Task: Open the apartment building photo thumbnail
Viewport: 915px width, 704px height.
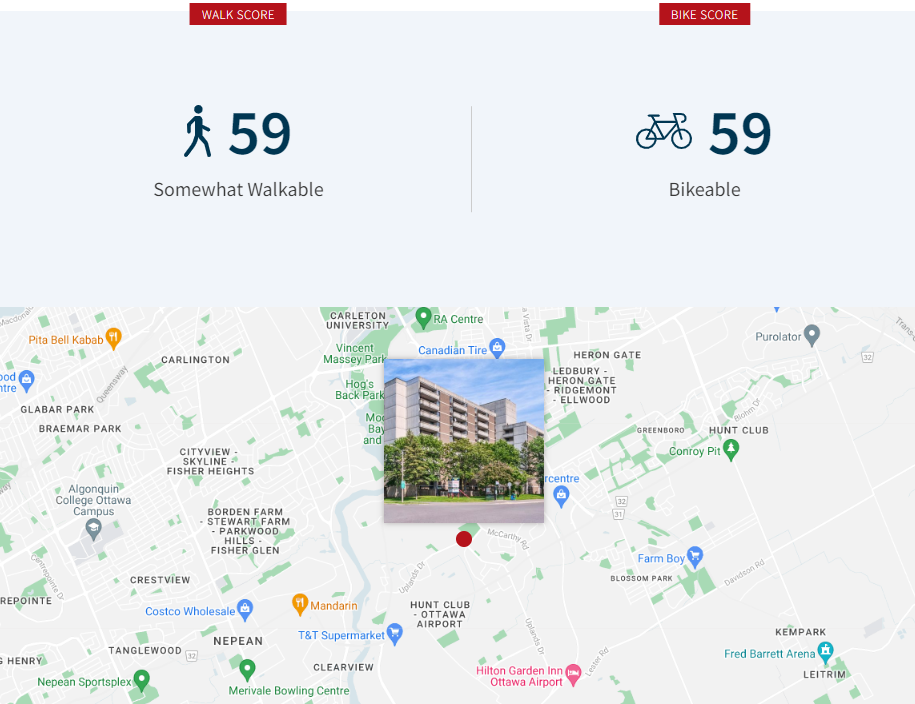Action: point(464,440)
